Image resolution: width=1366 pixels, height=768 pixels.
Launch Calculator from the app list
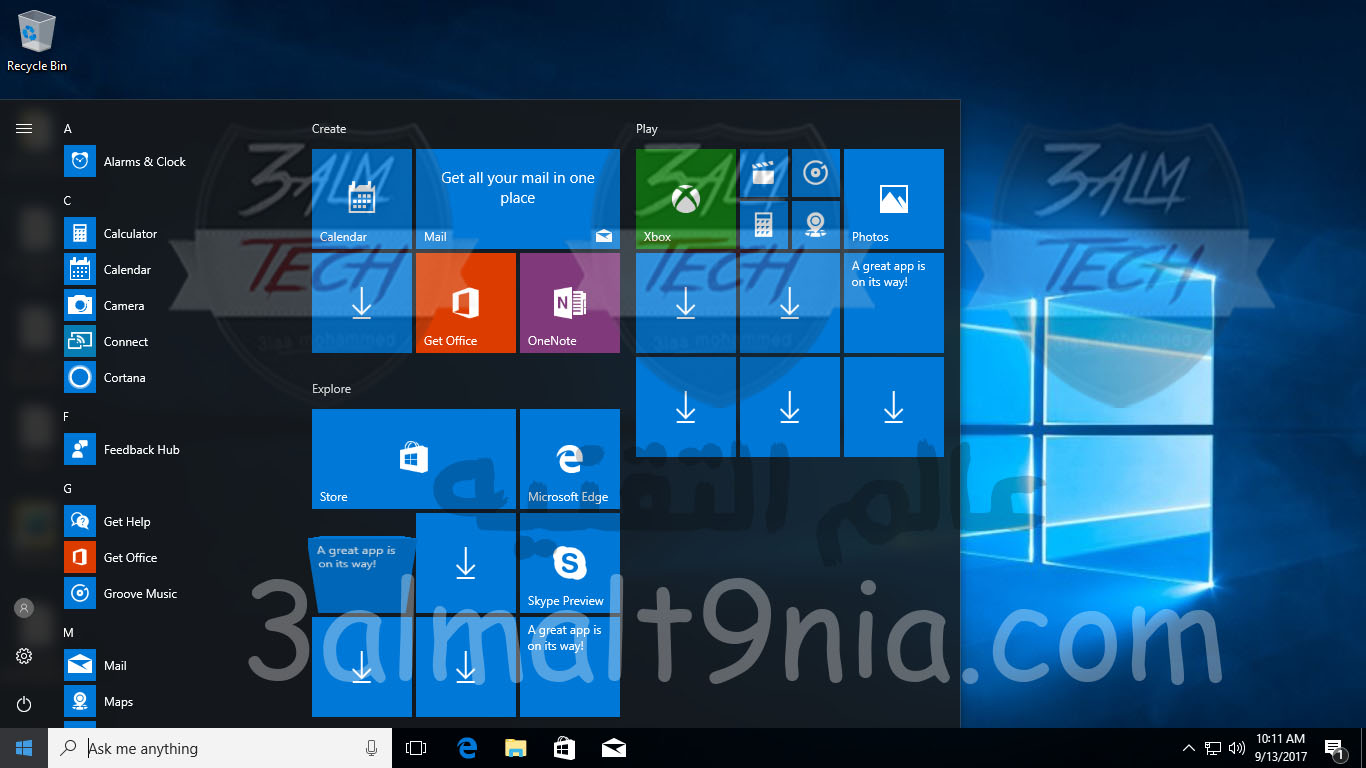click(170, 234)
